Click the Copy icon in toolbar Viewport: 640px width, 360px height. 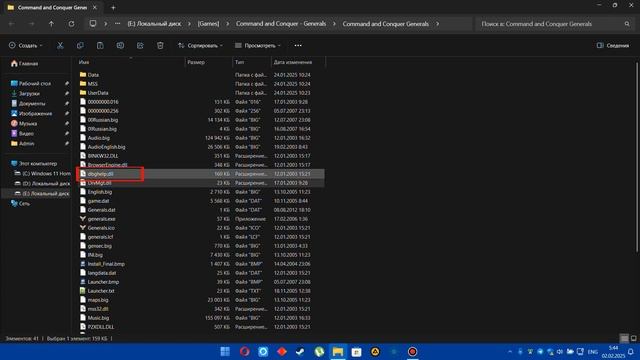tap(80, 46)
